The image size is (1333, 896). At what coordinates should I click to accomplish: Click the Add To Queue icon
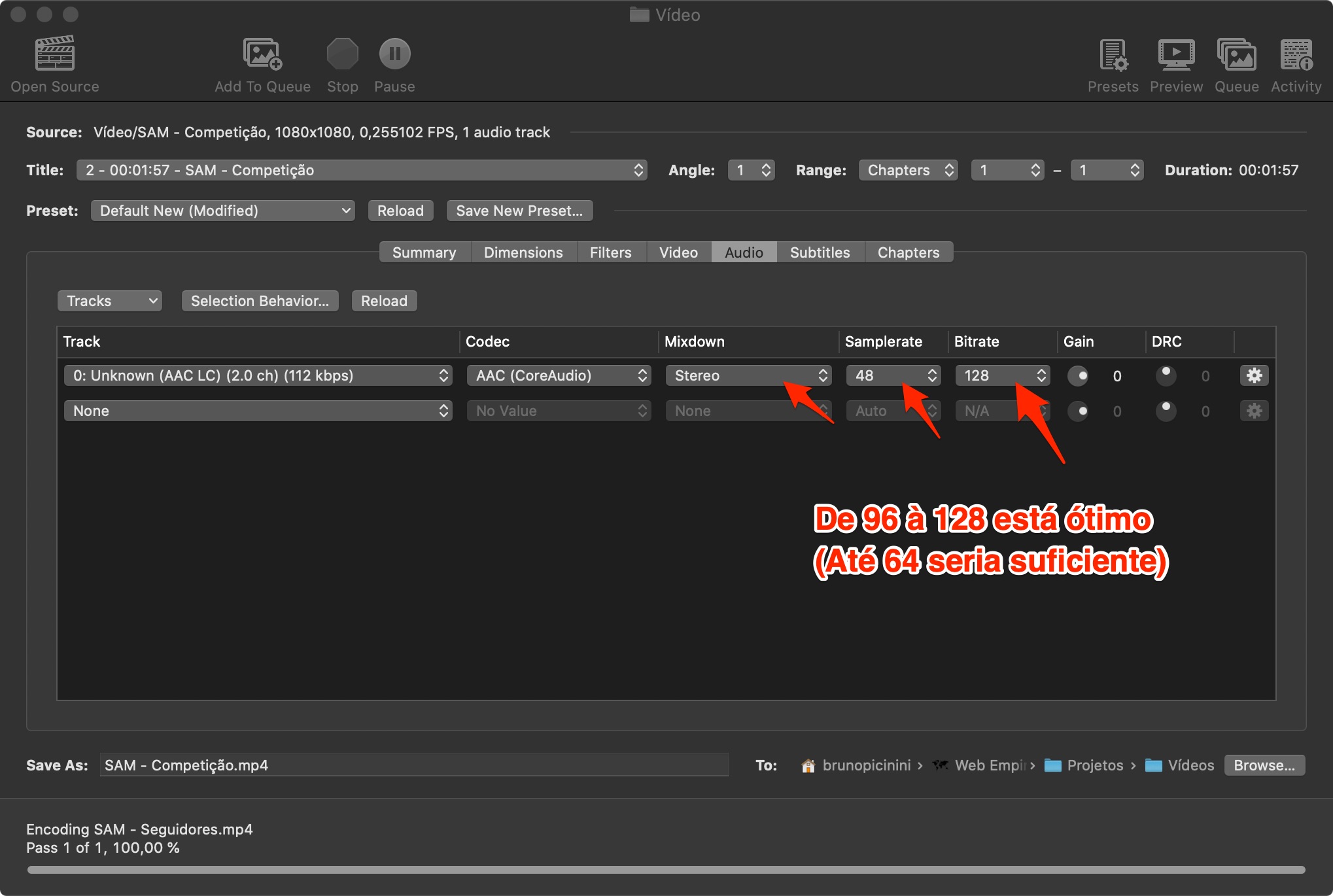pyautogui.click(x=262, y=54)
